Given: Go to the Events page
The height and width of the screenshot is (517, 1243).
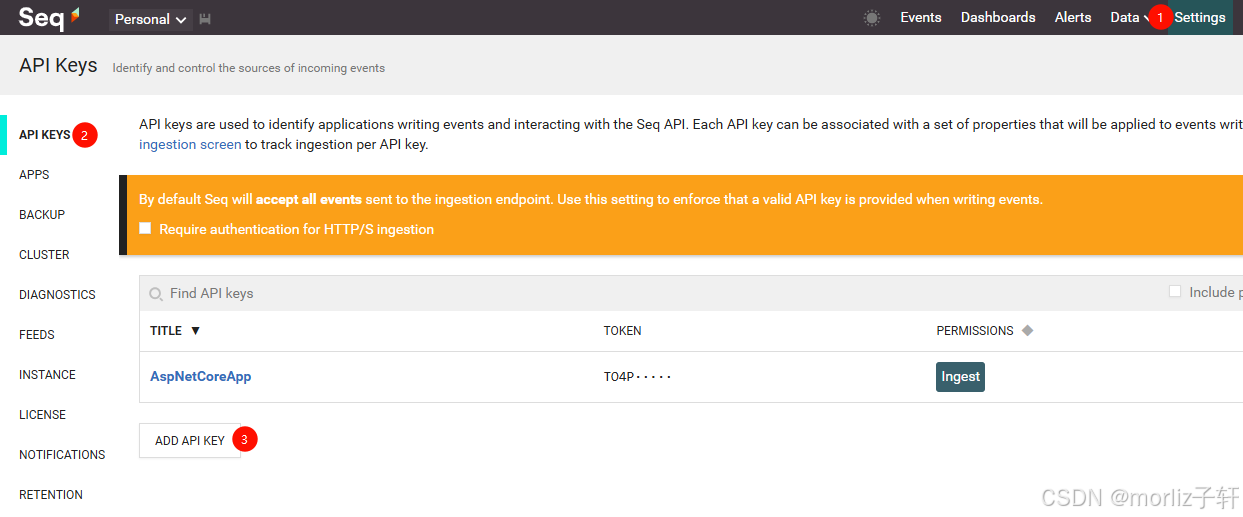Looking at the screenshot, I should (921, 18).
